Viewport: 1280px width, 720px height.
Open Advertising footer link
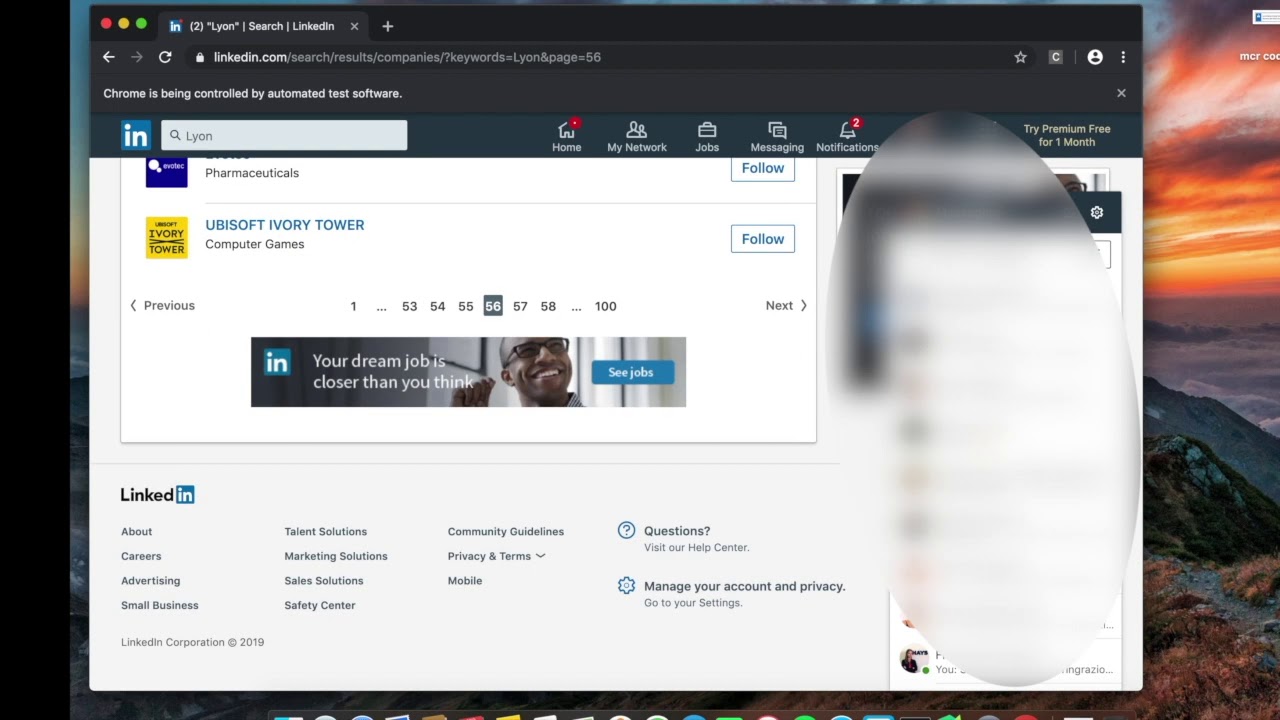pyautogui.click(x=151, y=581)
